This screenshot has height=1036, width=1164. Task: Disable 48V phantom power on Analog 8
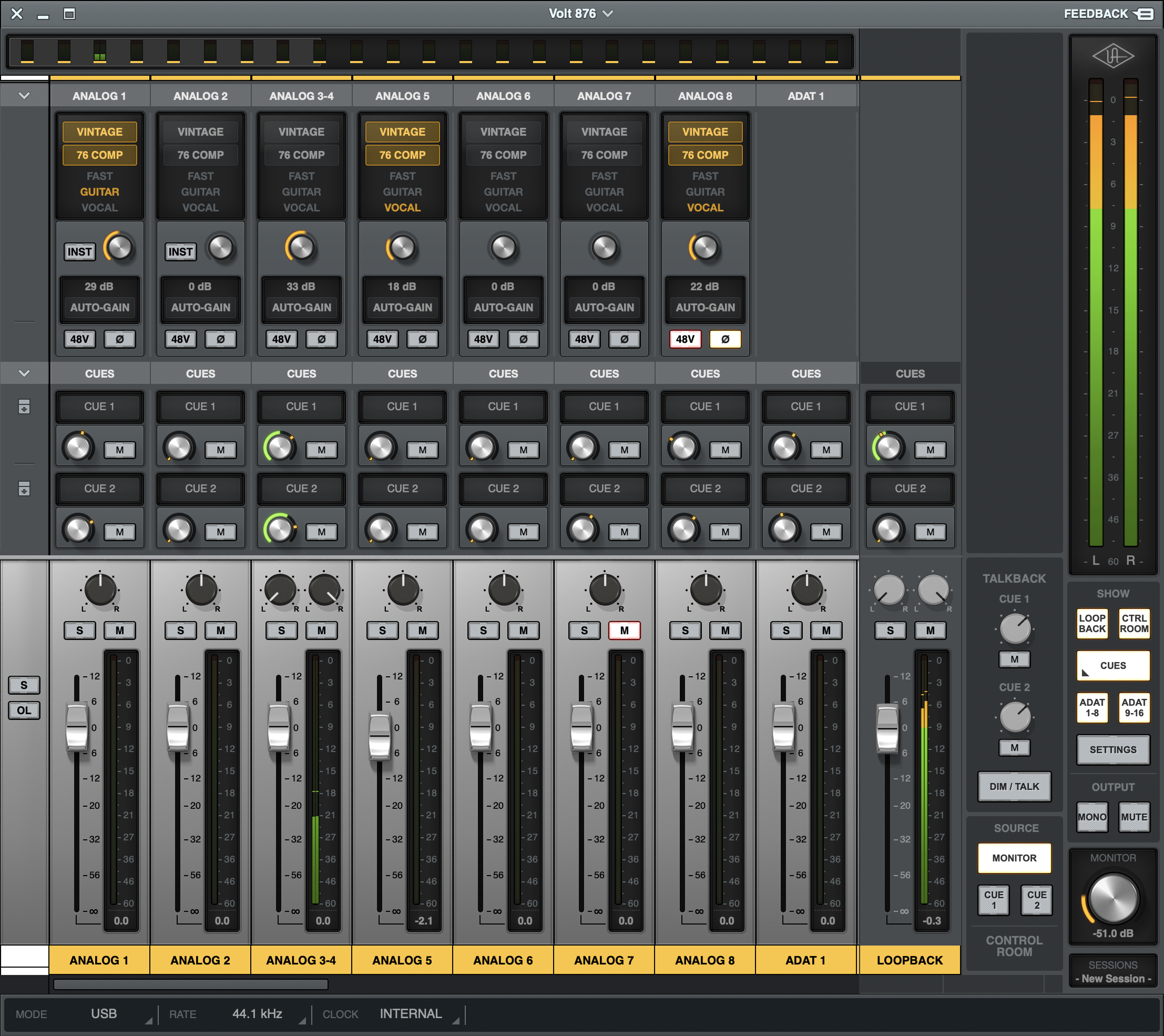(x=685, y=339)
